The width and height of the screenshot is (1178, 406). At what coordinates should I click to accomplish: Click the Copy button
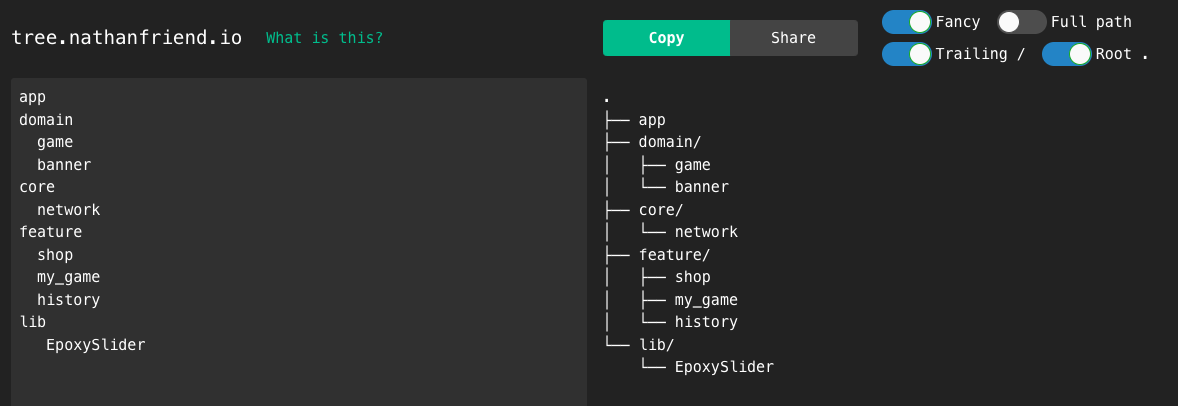[666, 38]
